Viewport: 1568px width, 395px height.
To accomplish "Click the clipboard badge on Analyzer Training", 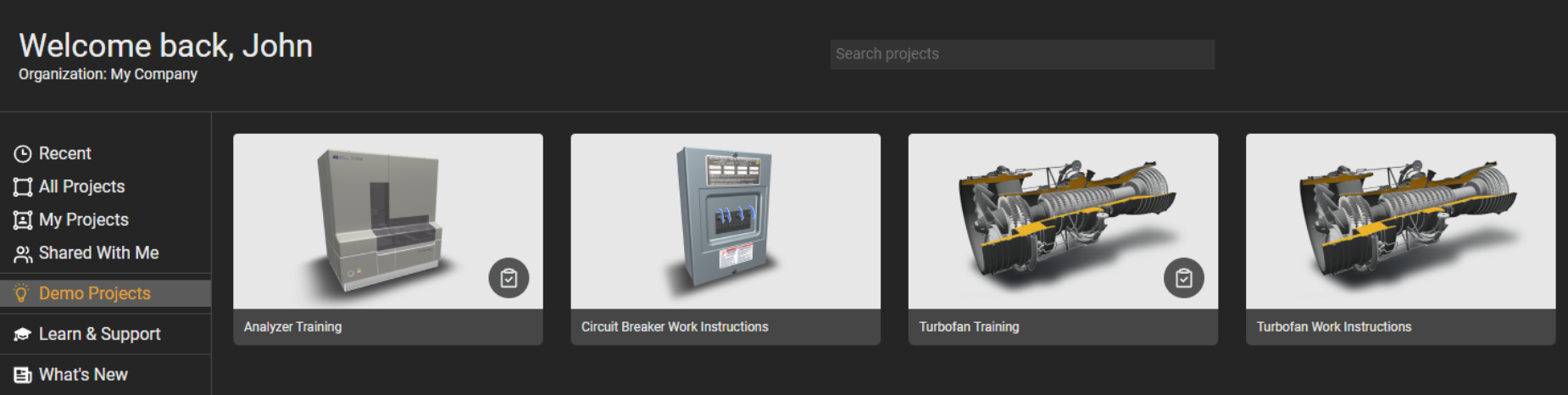I will [509, 278].
